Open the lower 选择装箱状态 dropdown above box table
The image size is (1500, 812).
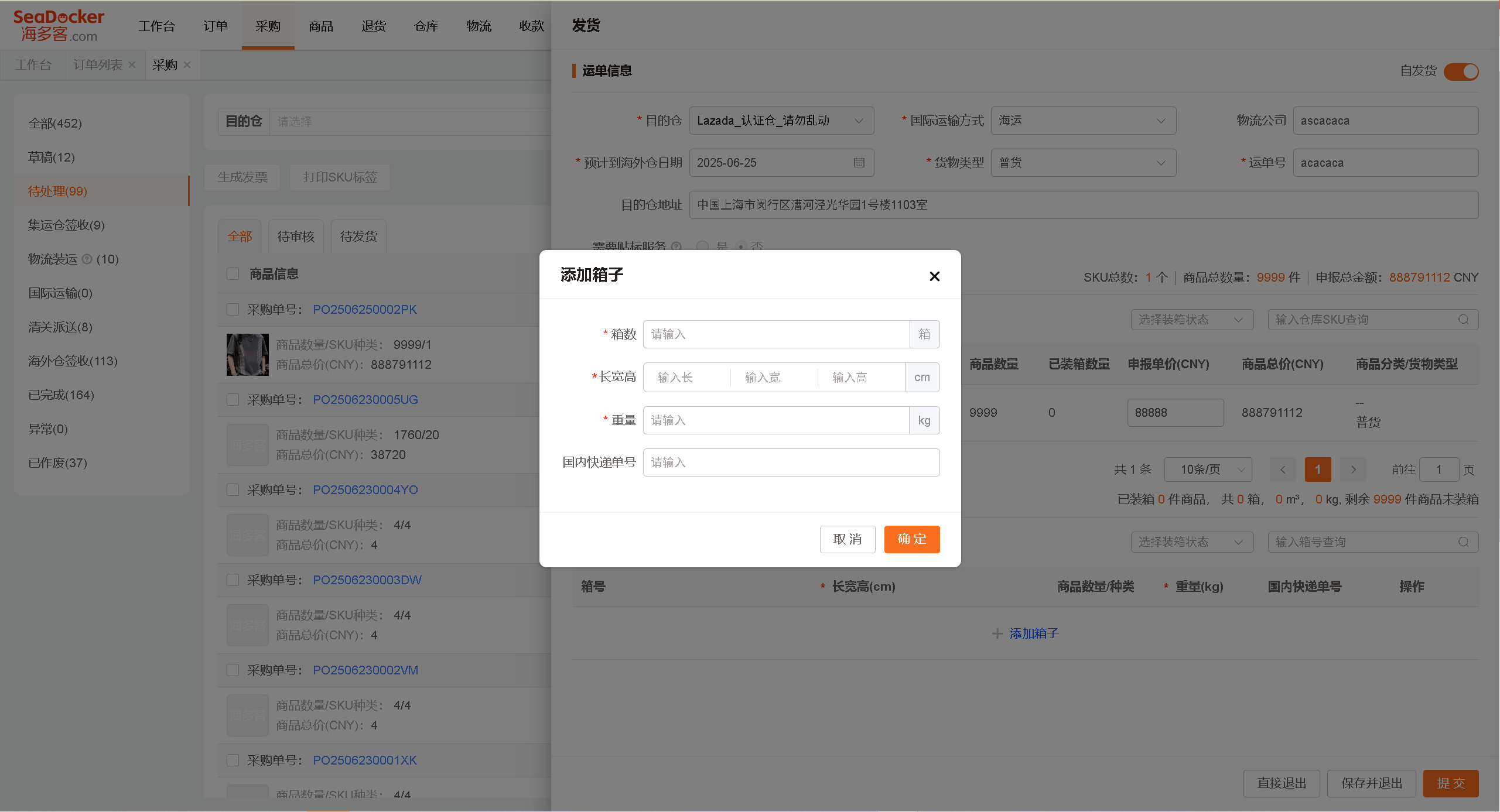1192,542
